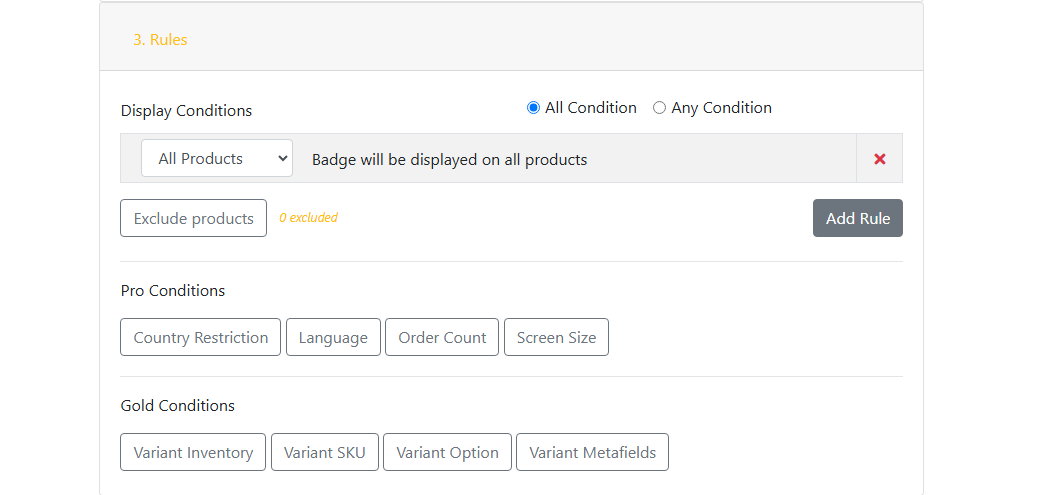Choose the Variant SKU condition
This screenshot has width=1045, height=495.
(x=324, y=452)
